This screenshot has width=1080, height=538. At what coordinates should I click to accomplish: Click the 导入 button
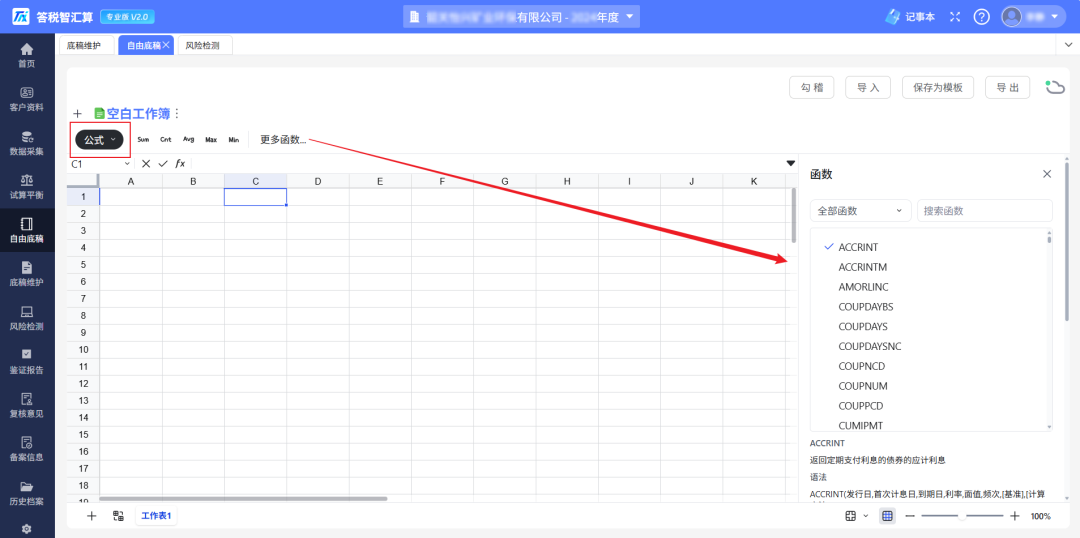[x=868, y=87]
